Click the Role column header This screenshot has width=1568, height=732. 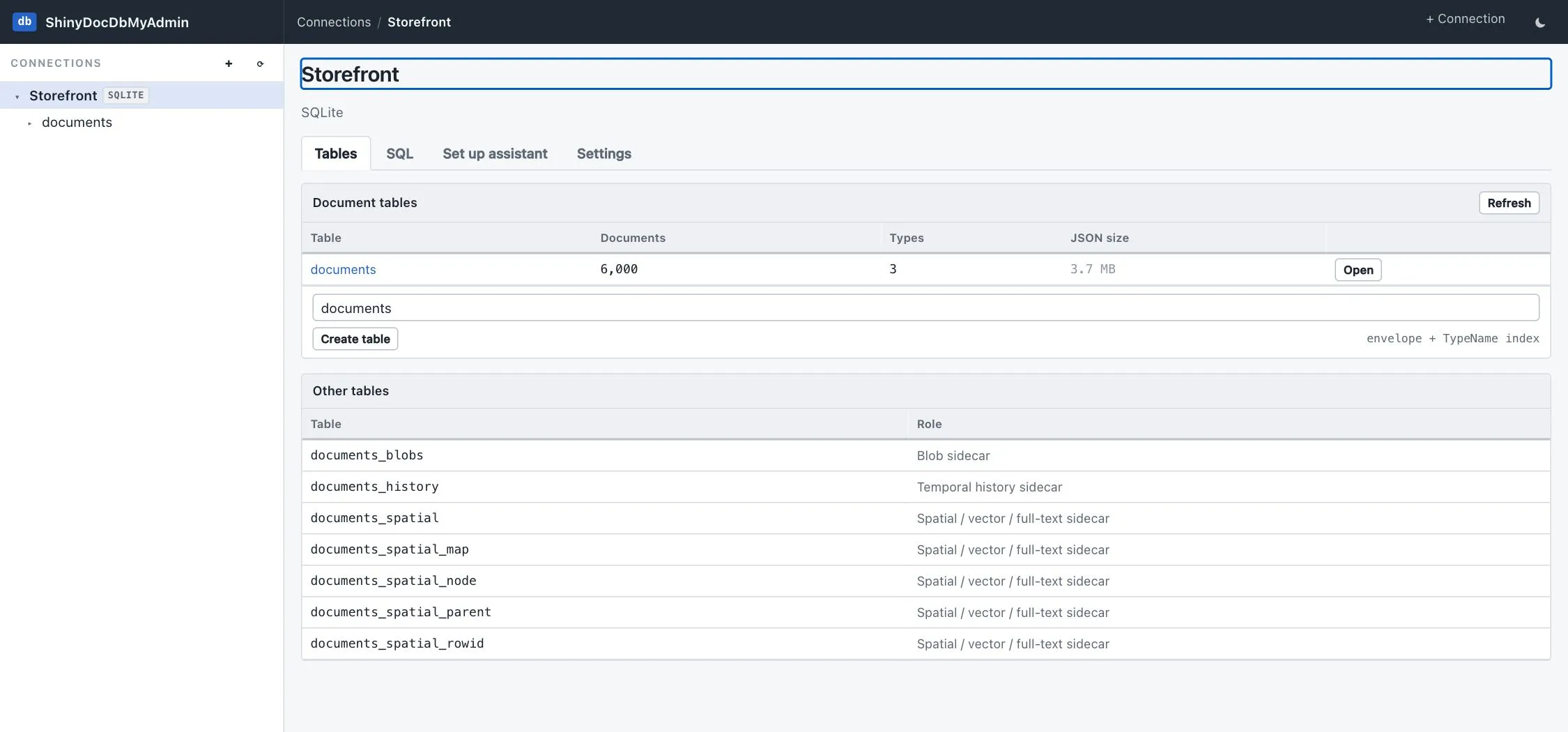929,424
